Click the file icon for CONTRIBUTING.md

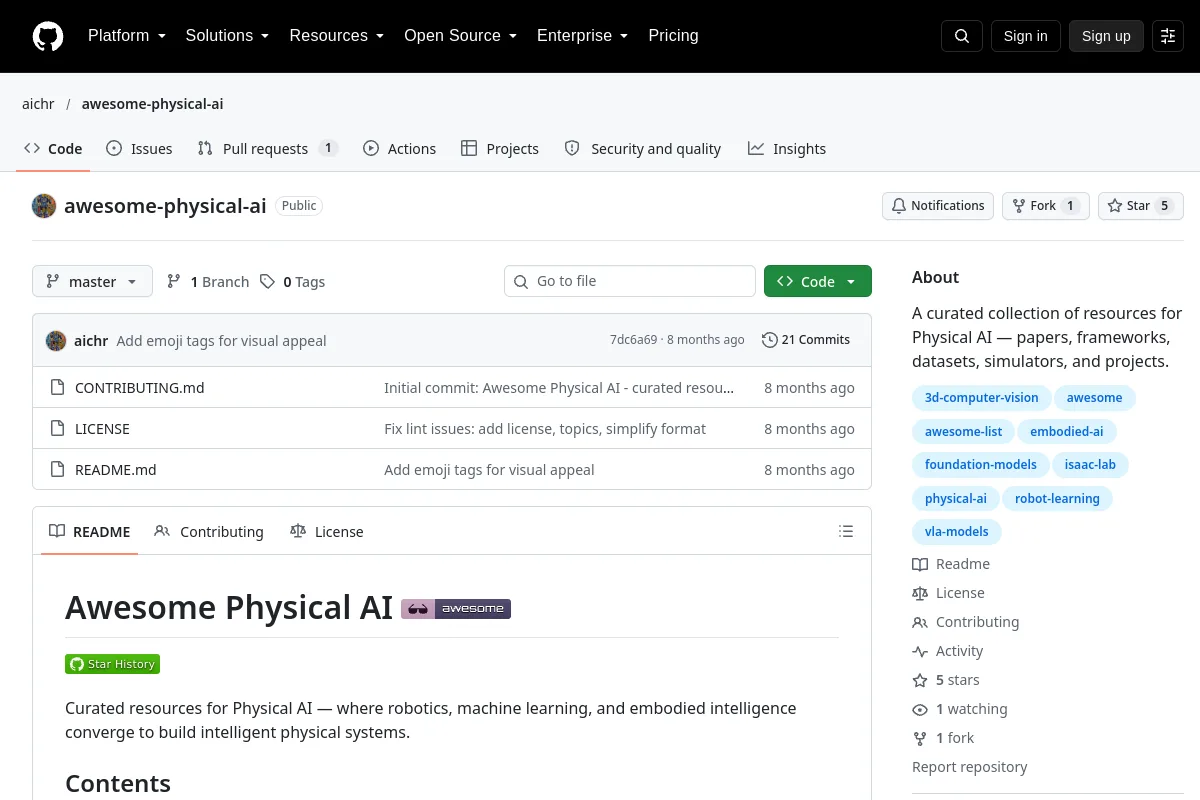[57, 388]
